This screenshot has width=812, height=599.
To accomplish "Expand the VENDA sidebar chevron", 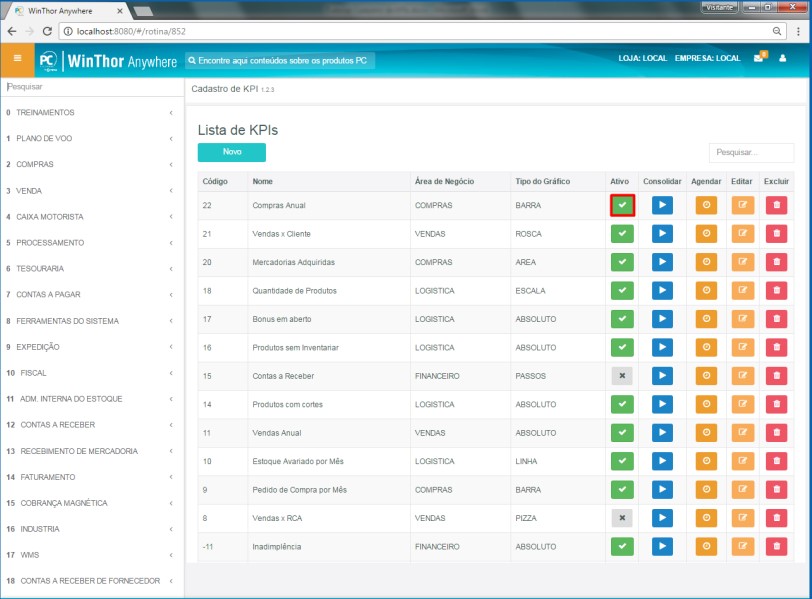I will pos(171,191).
